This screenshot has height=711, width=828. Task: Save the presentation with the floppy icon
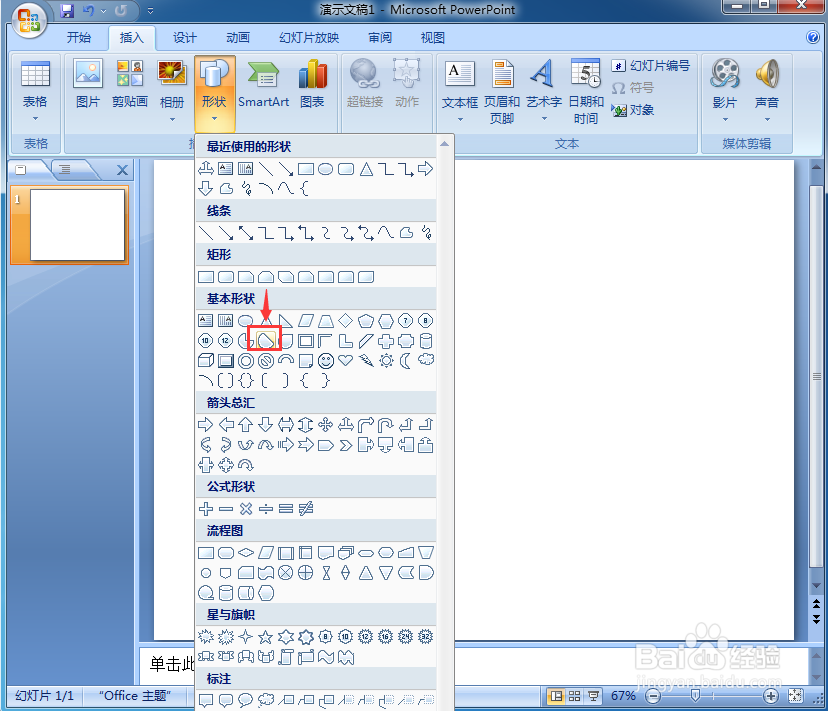(x=67, y=10)
